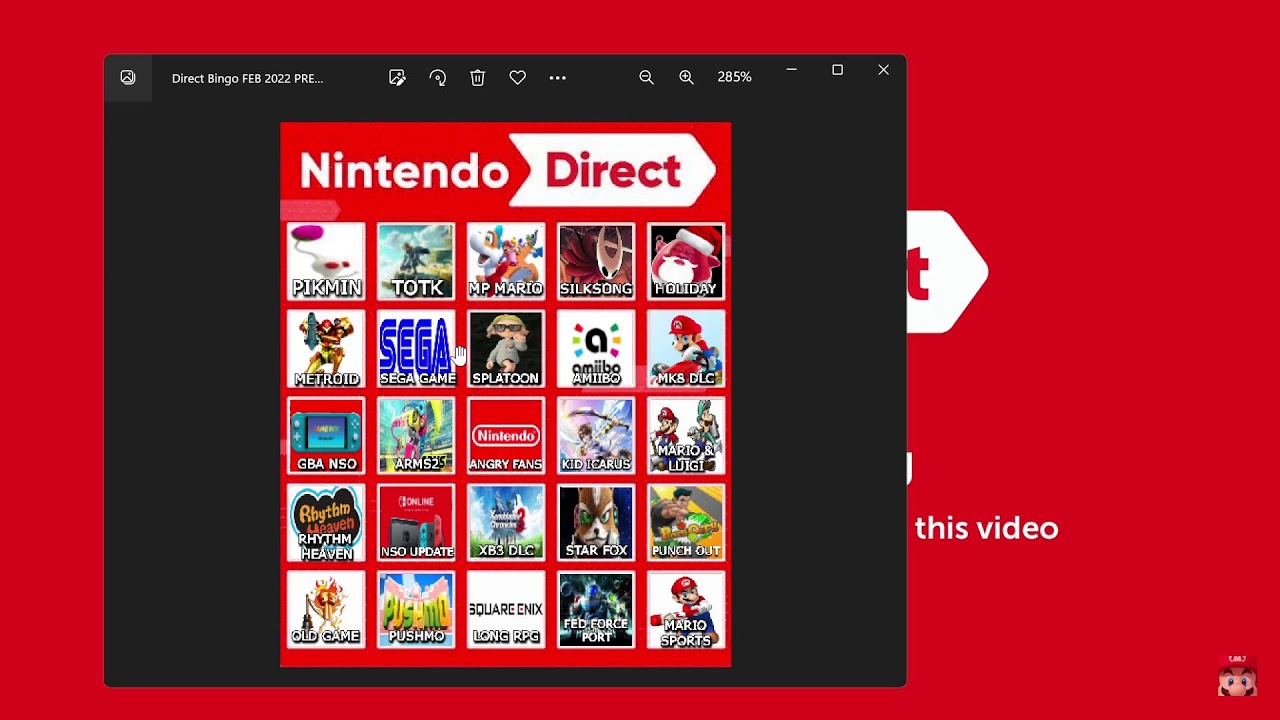1280x720 pixels.
Task: Select the SPLATOON bingo tile
Action: click(x=506, y=349)
